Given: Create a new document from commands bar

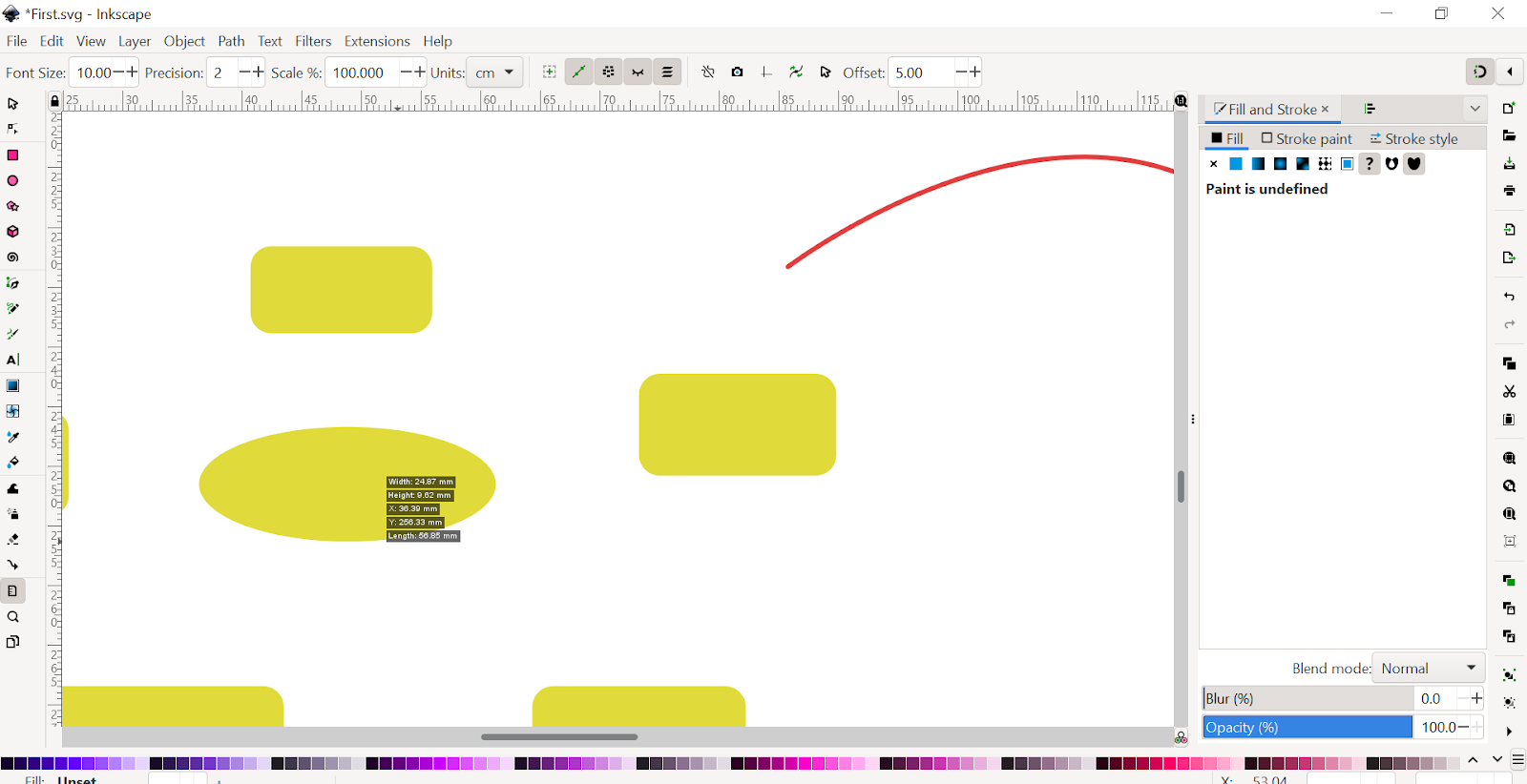Looking at the screenshot, I should (x=1509, y=108).
